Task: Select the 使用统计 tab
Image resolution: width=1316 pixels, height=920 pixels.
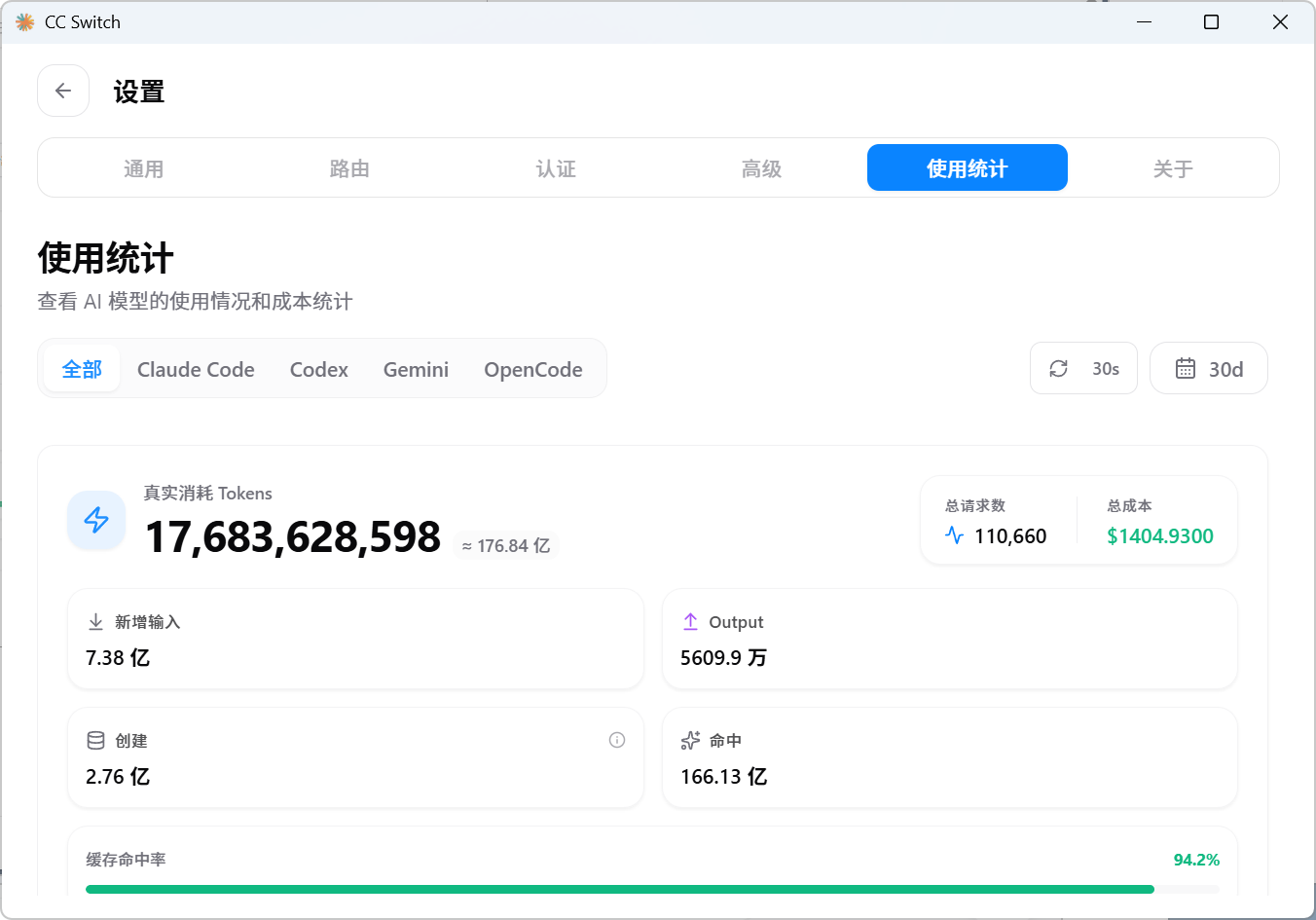Action: click(x=968, y=167)
